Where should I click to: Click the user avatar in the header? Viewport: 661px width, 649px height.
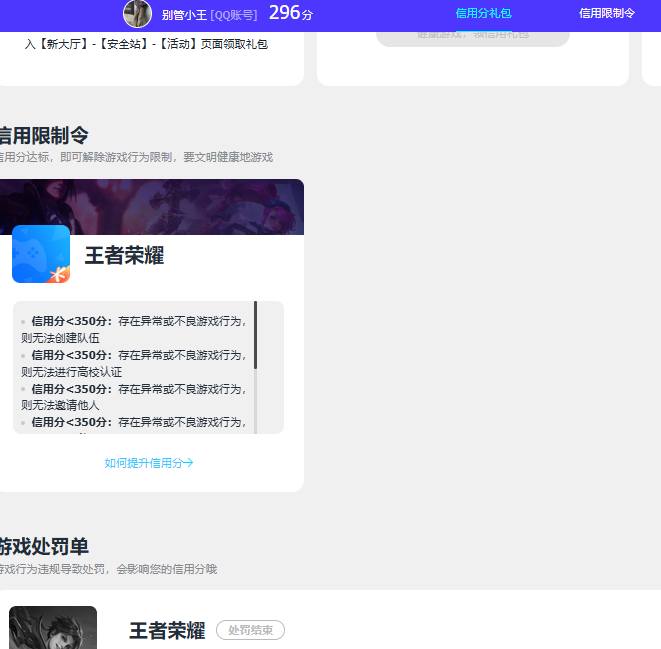(137, 13)
